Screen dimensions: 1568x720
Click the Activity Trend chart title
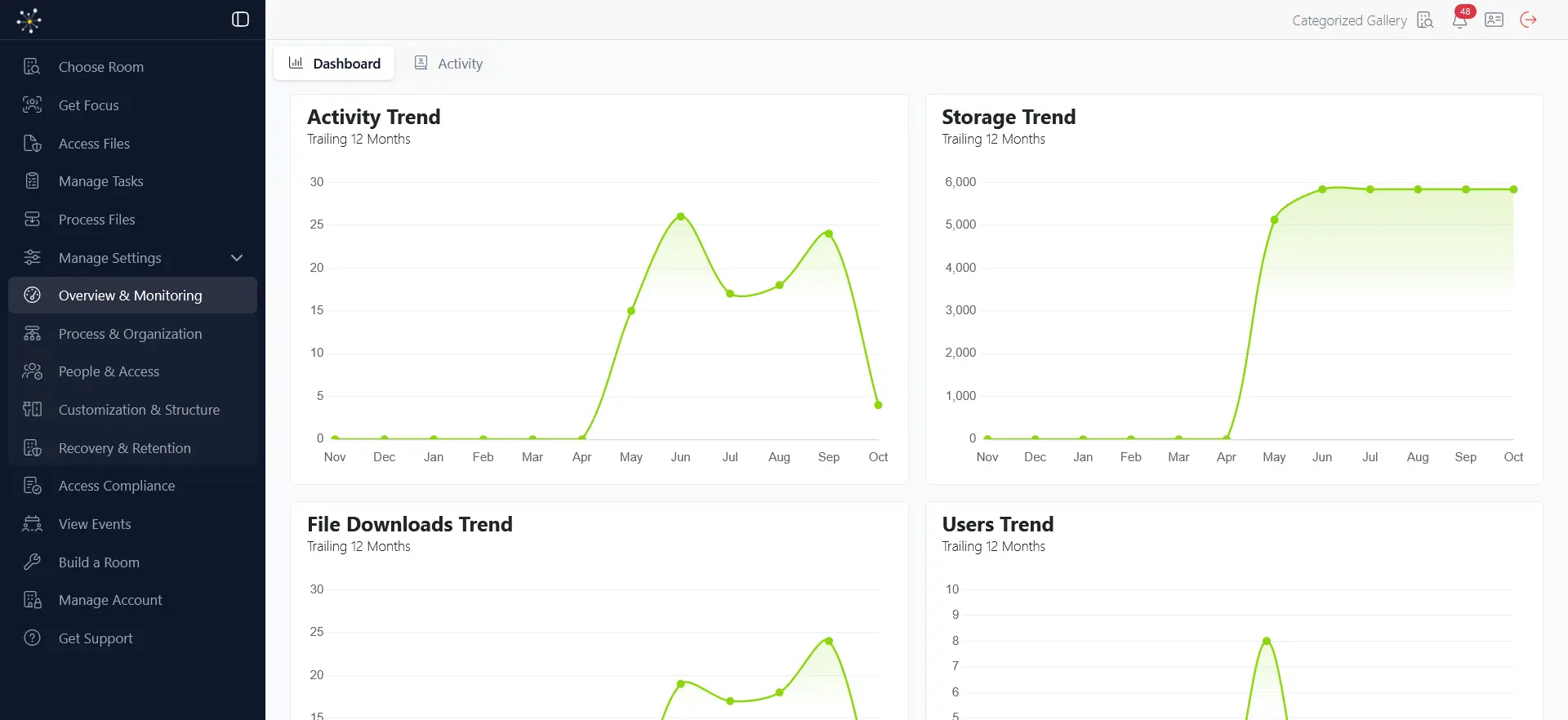click(373, 117)
